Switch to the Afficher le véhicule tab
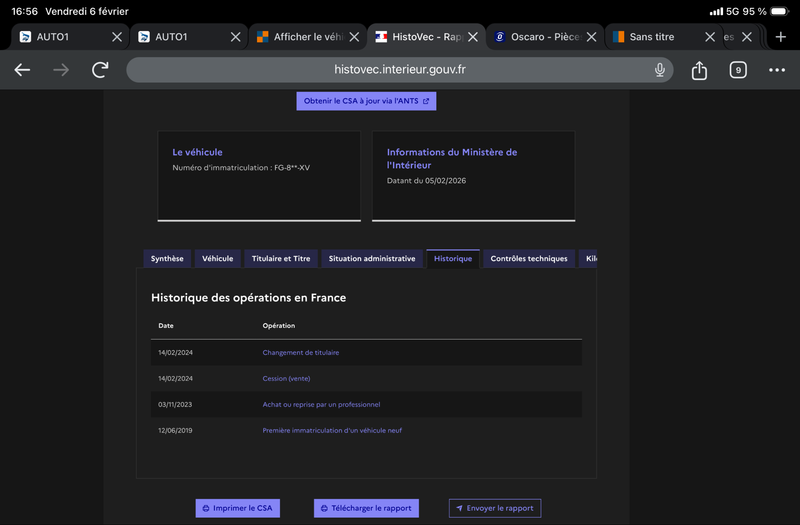 pos(300,37)
